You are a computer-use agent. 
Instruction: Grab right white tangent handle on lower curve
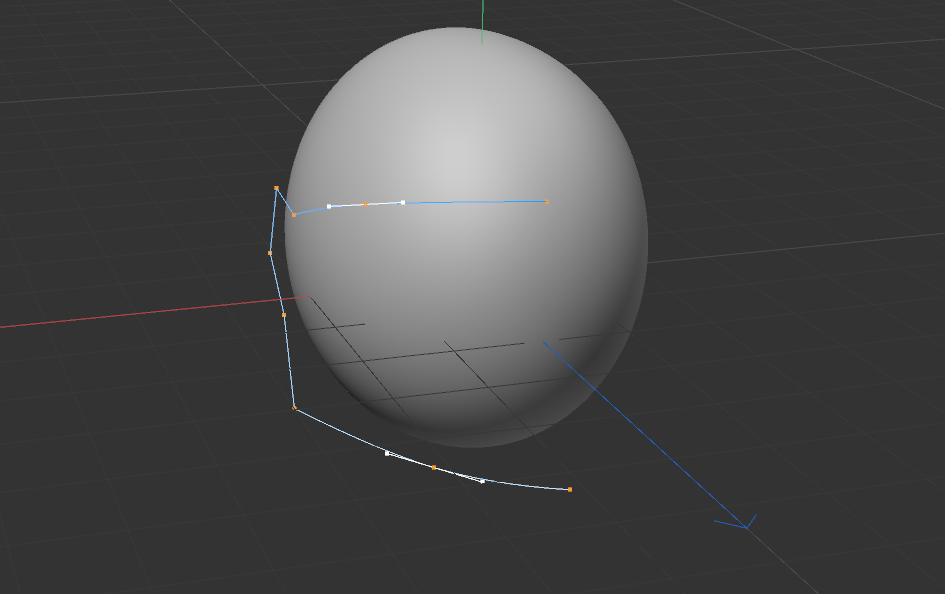coord(482,481)
